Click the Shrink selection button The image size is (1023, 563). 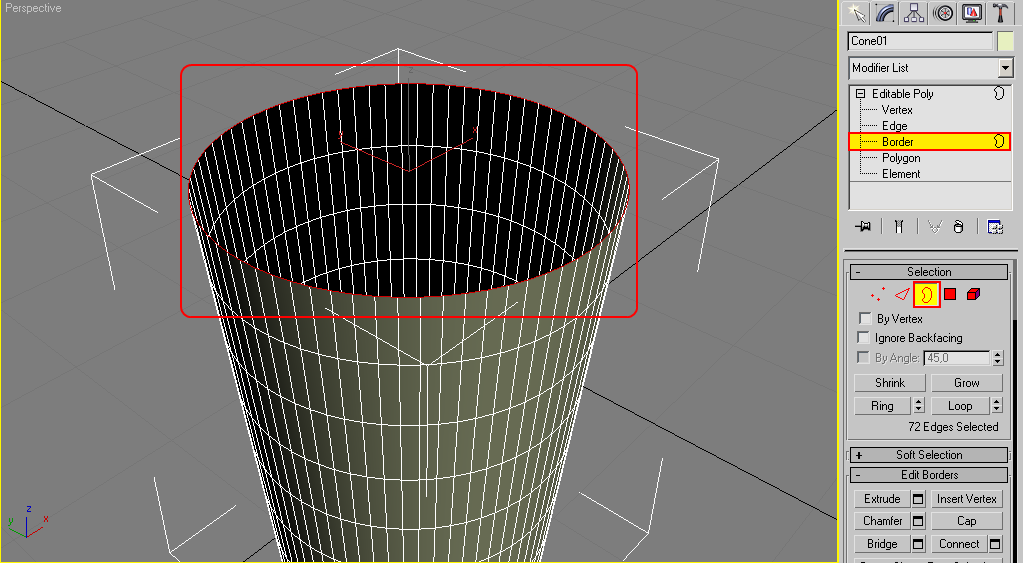pos(889,383)
